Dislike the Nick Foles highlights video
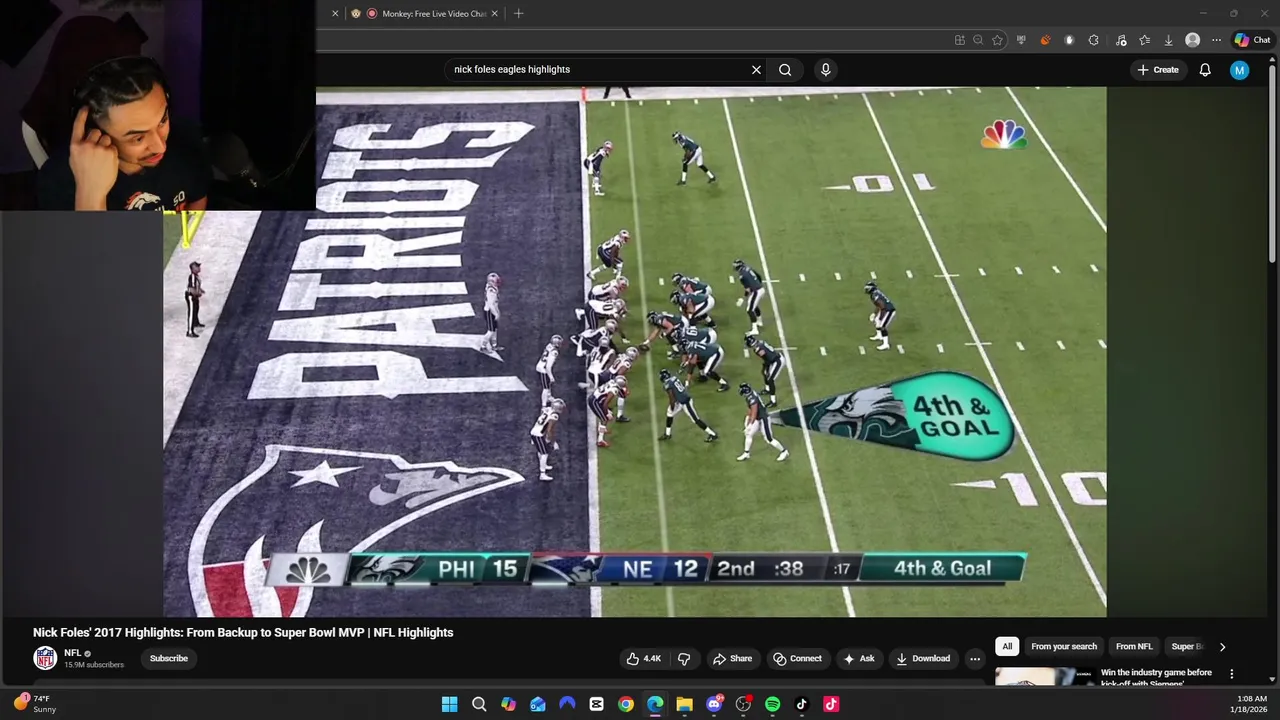The image size is (1280, 720). (684, 658)
